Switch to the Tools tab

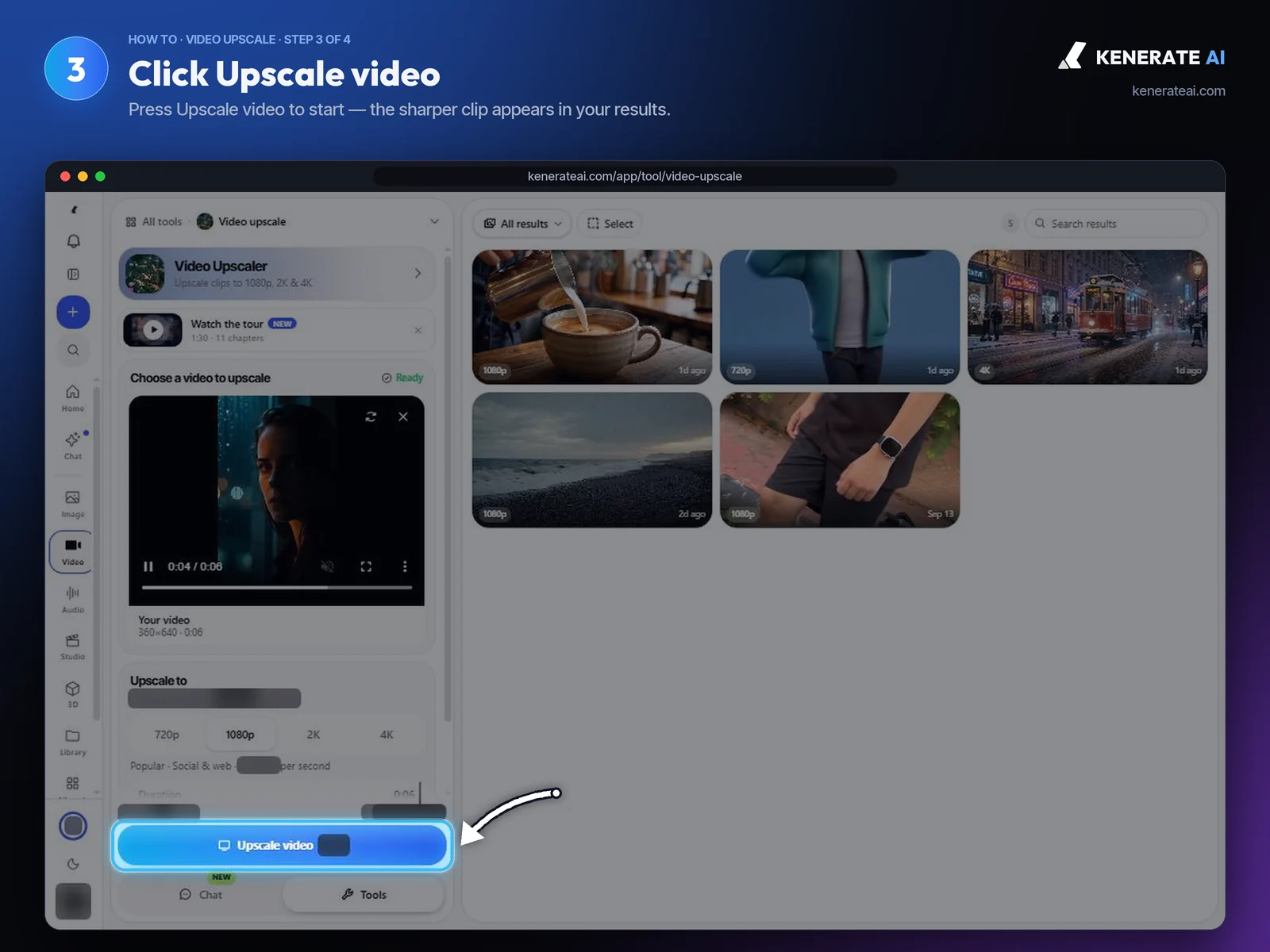click(x=364, y=894)
